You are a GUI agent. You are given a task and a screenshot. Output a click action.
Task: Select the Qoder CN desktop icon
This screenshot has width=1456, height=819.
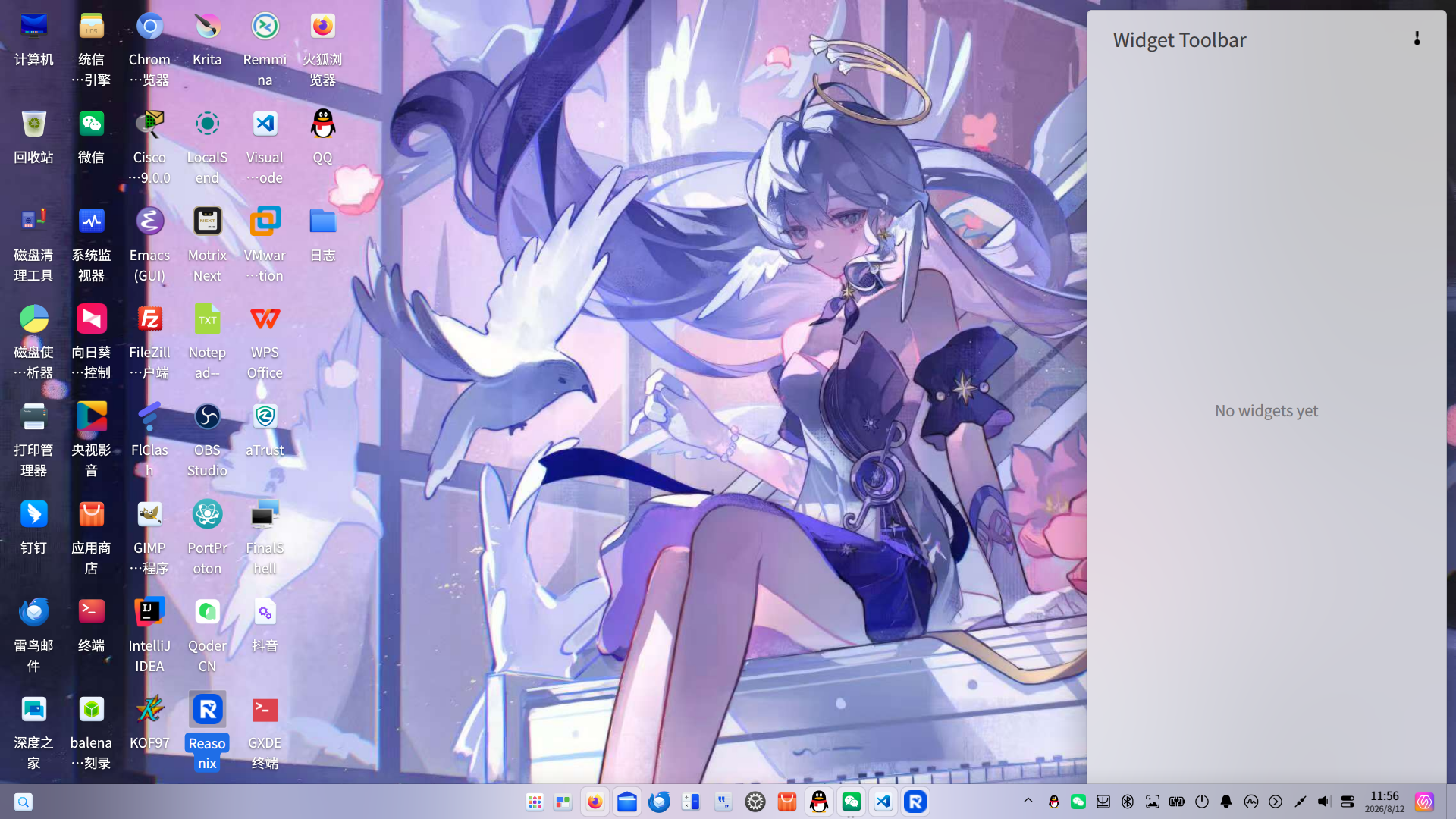[x=207, y=611]
